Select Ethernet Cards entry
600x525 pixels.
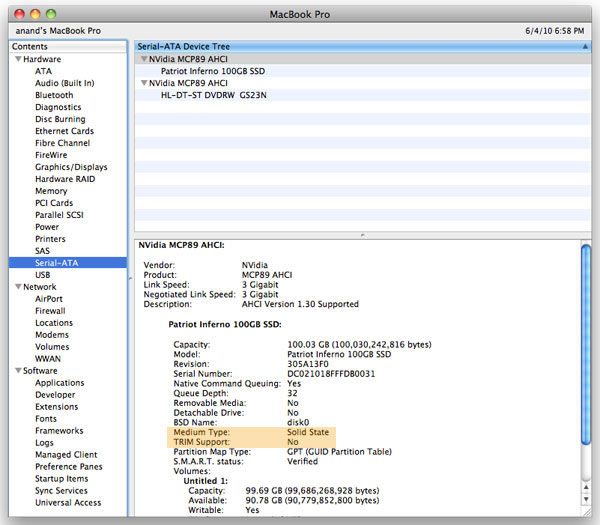[x=64, y=131]
